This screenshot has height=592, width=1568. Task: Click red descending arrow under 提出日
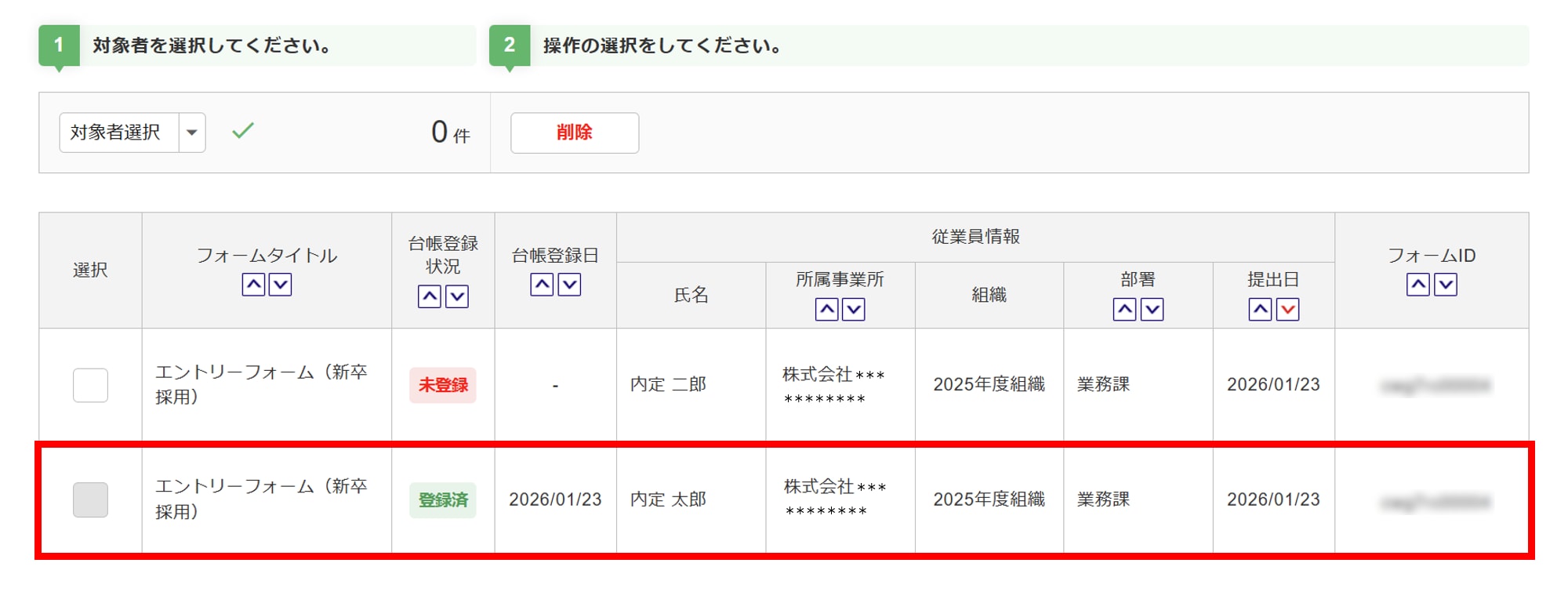[1287, 310]
